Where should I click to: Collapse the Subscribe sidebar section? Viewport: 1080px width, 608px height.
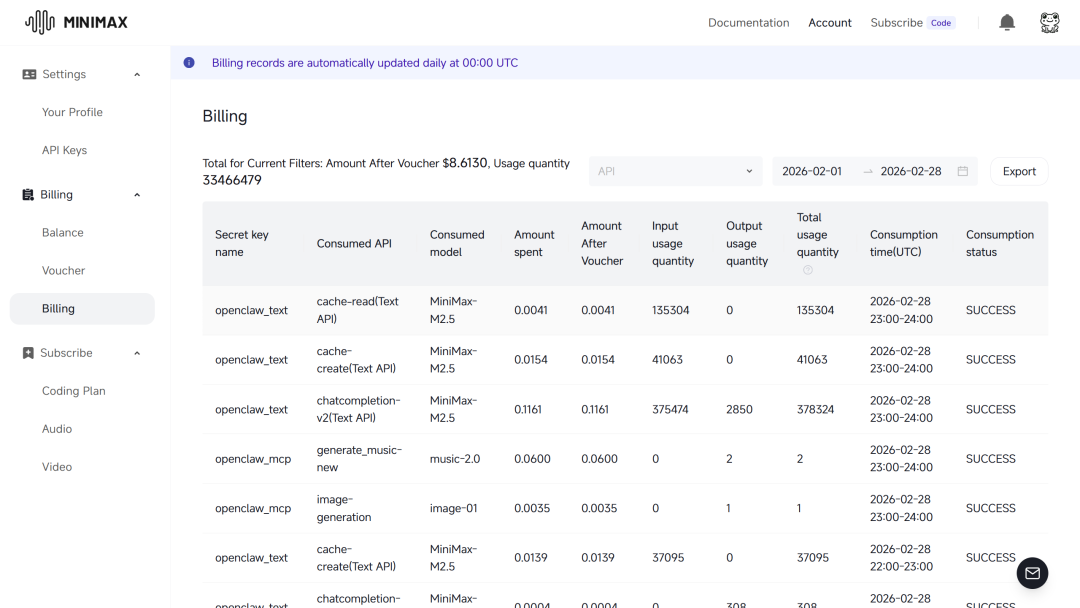[137, 353]
